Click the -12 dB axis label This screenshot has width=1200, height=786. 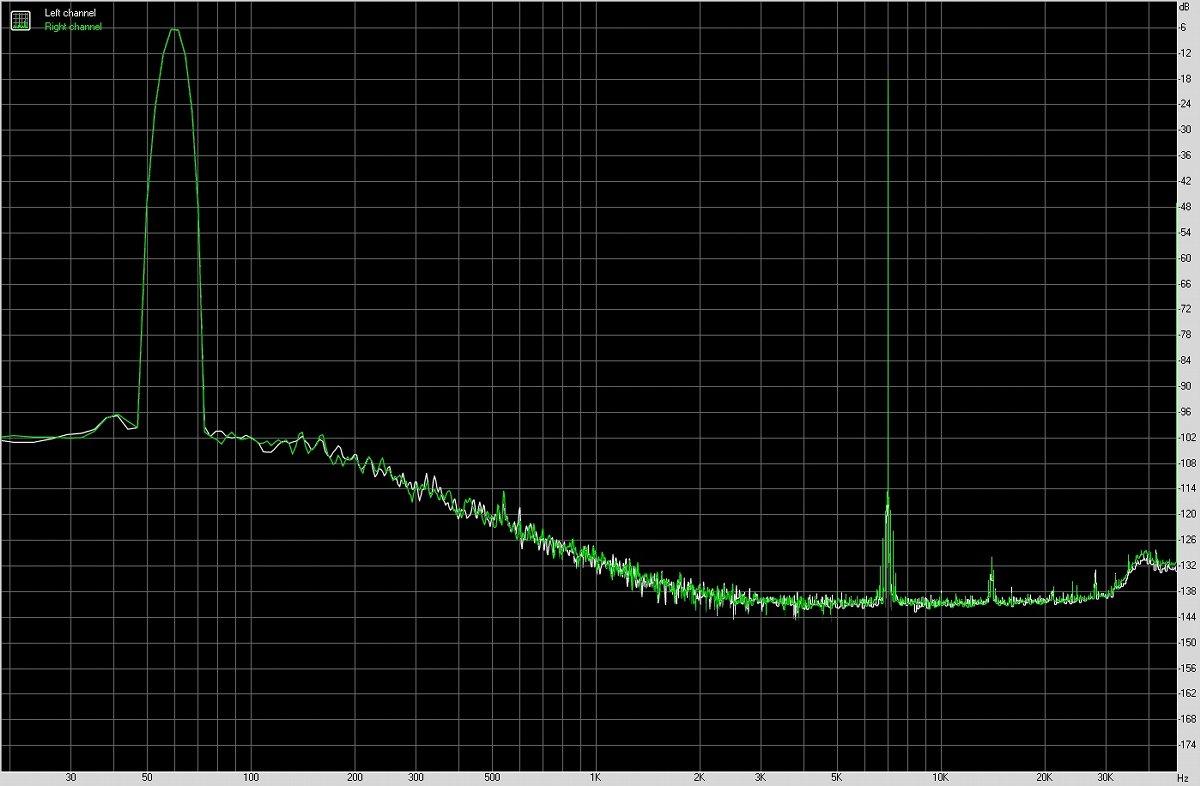click(1185, 52)
